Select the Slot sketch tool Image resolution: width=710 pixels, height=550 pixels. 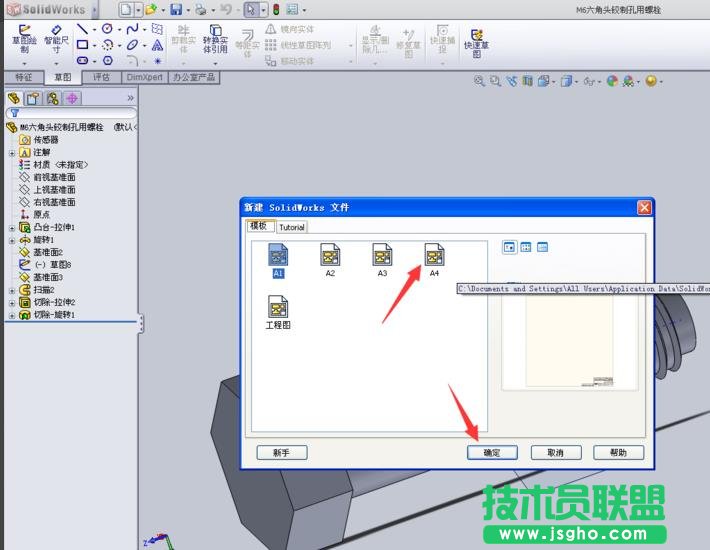[82, 60]
